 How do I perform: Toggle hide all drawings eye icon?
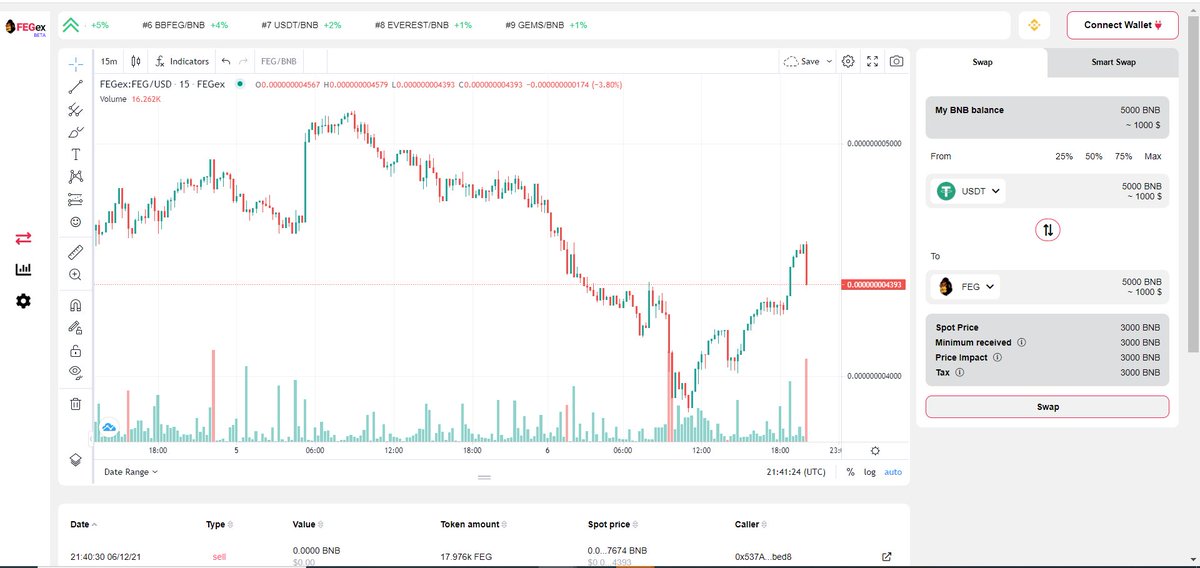(75, 372)
